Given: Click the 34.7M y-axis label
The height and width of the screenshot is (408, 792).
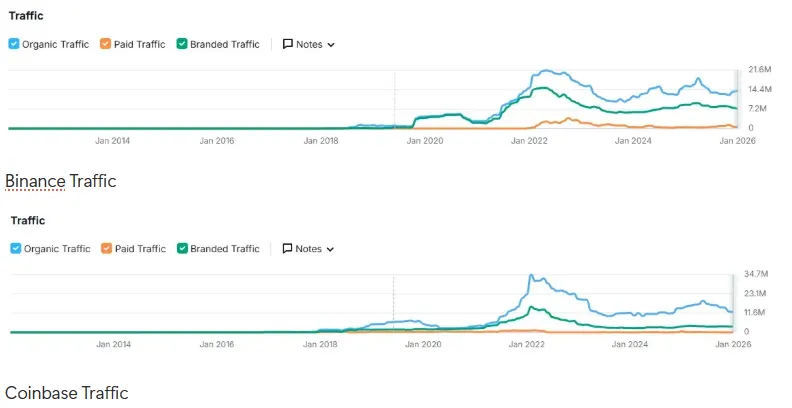Looking at the screenshot, I should 757,274.
